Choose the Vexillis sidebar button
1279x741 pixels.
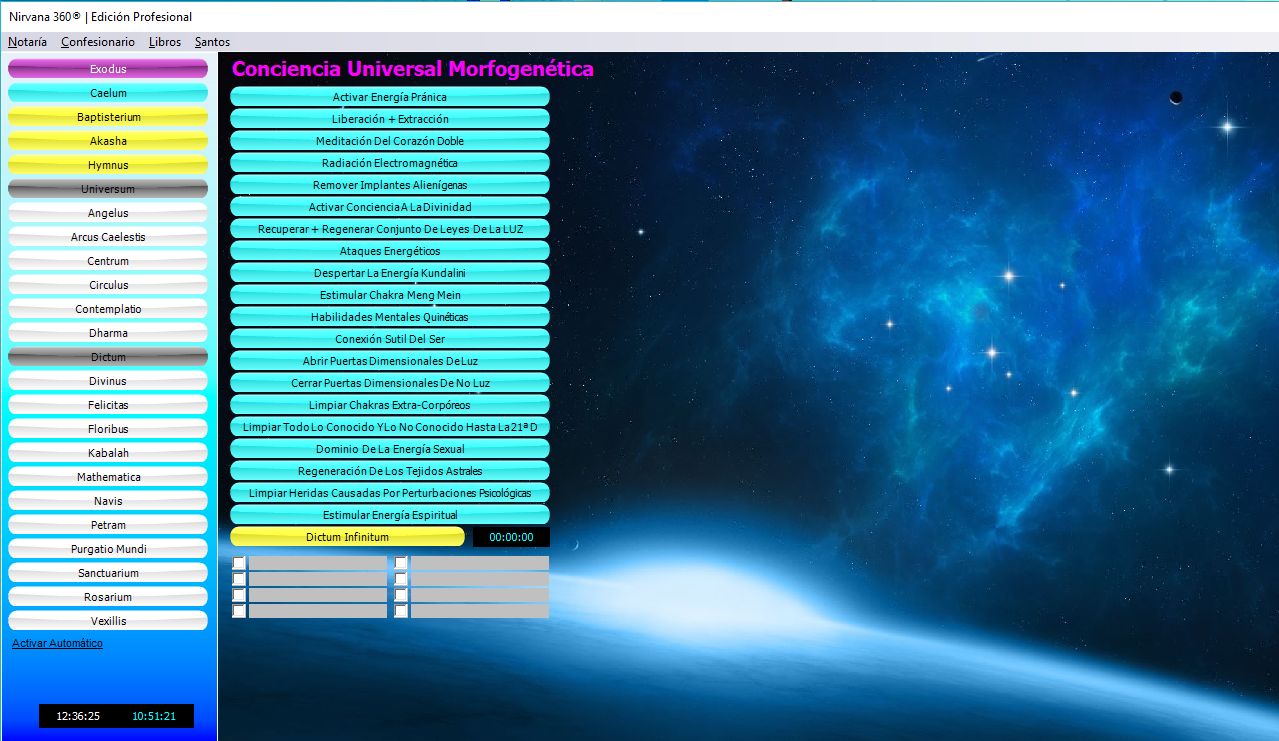[x=108, y=621]
